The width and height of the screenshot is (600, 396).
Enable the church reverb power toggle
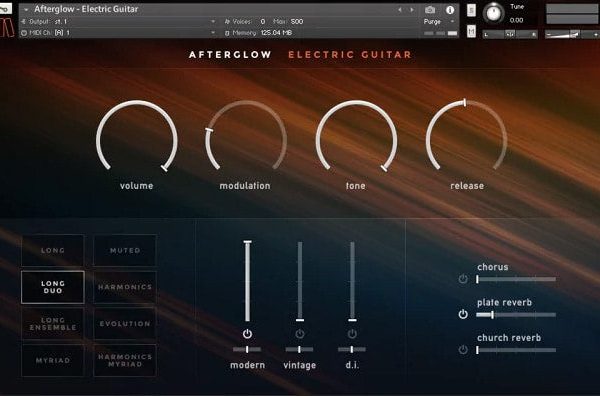point(463,349)
